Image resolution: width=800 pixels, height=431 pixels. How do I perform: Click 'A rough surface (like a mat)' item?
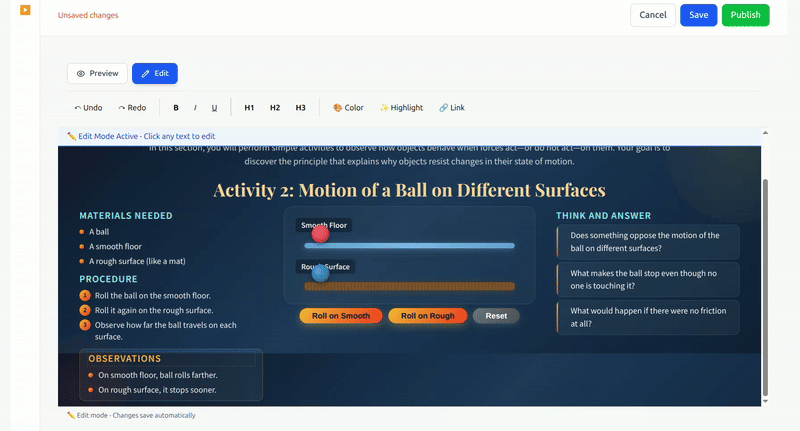(x=137, y=261)
